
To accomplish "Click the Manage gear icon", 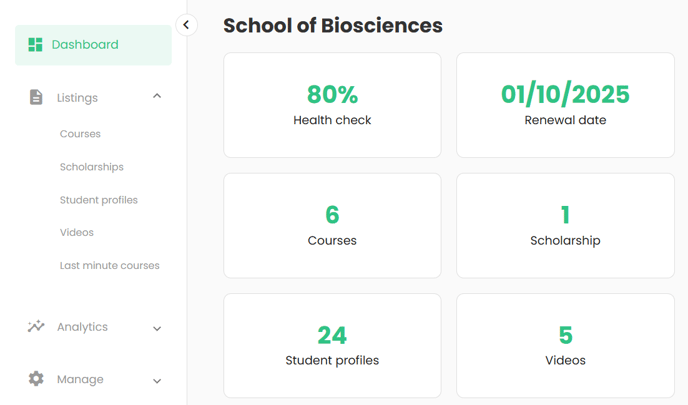I will [x=36, y=378].
